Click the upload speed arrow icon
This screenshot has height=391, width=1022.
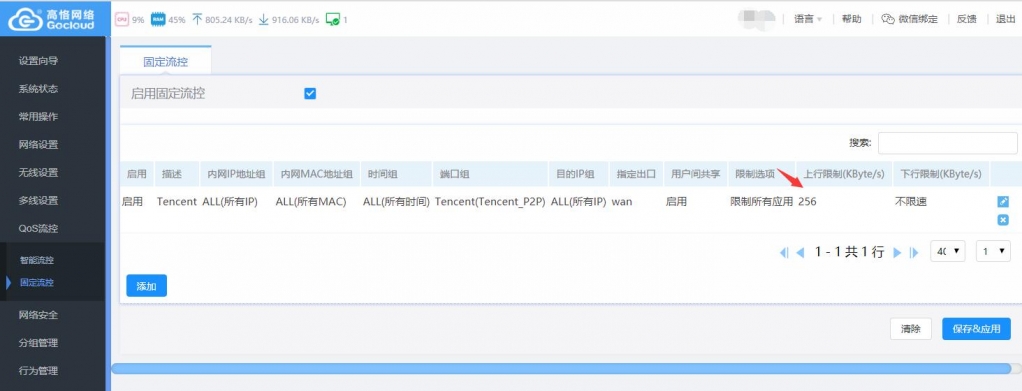tap(197, 20)
